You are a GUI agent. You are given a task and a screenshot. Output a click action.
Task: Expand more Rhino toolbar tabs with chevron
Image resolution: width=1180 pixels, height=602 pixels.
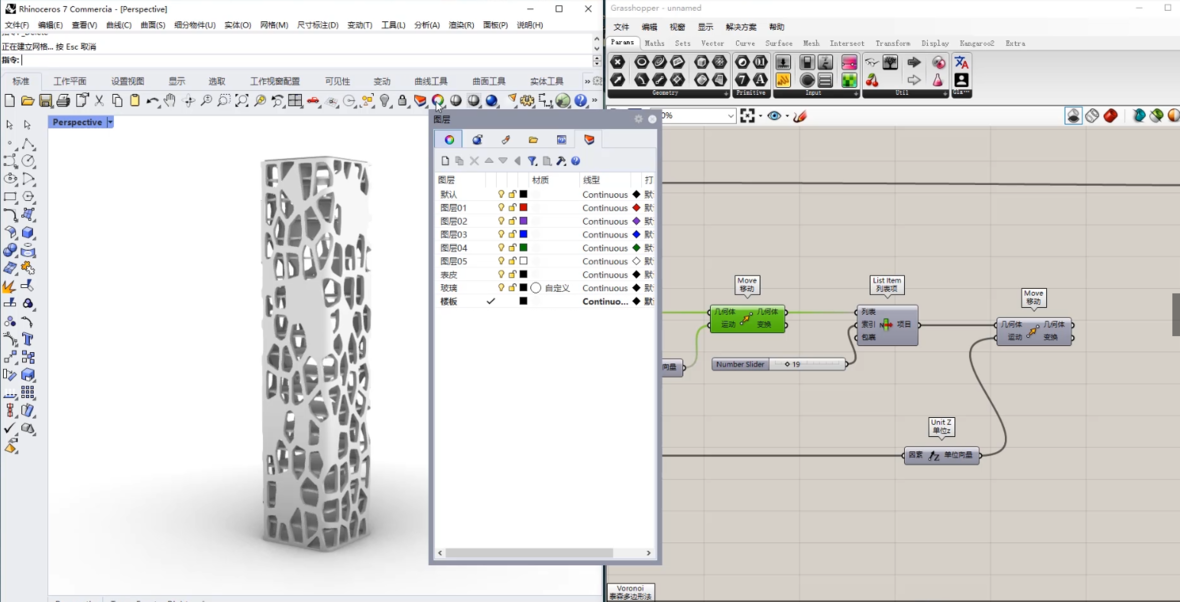coord(588,81)
